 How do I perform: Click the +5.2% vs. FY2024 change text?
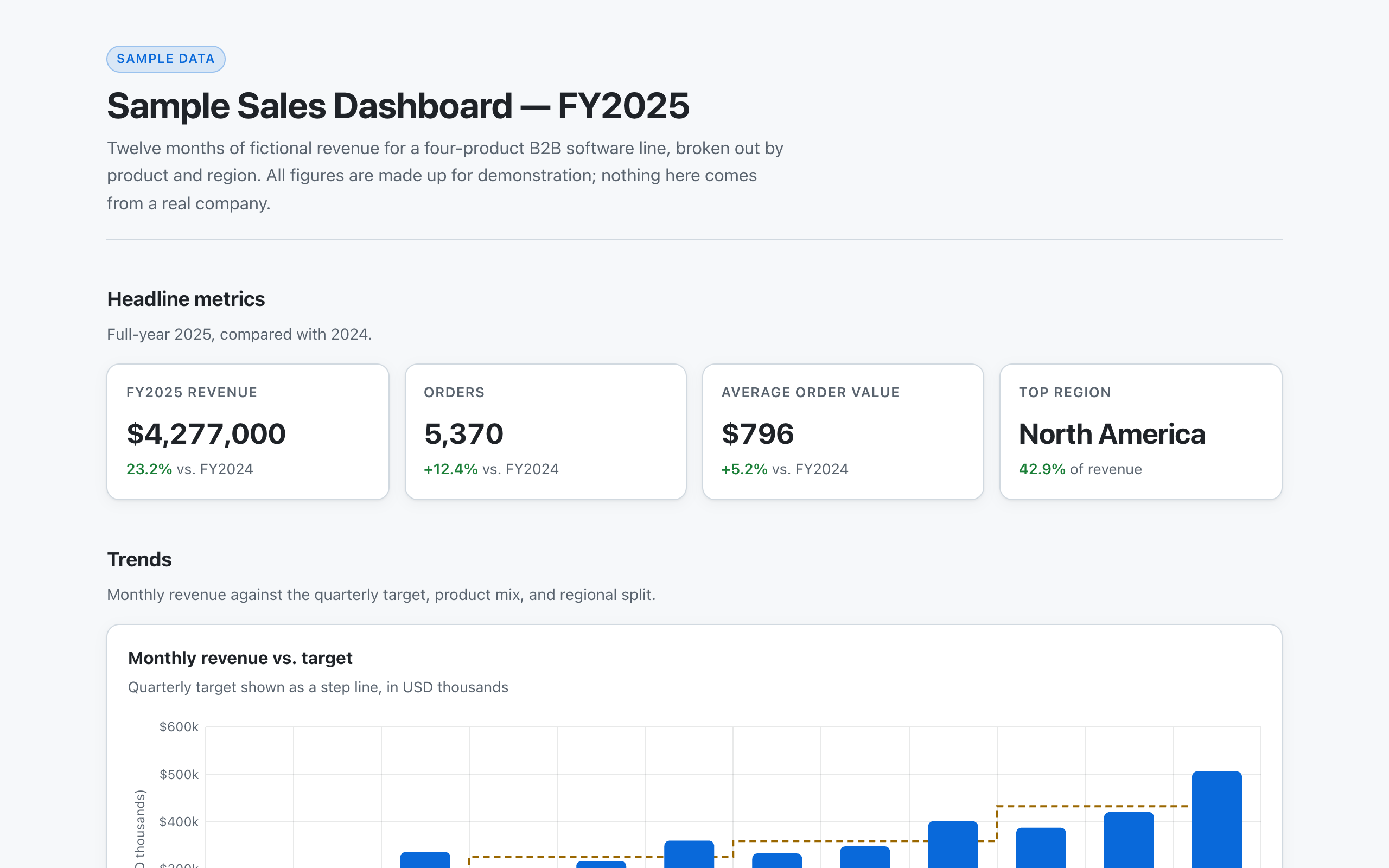click(x=785, y=469)
